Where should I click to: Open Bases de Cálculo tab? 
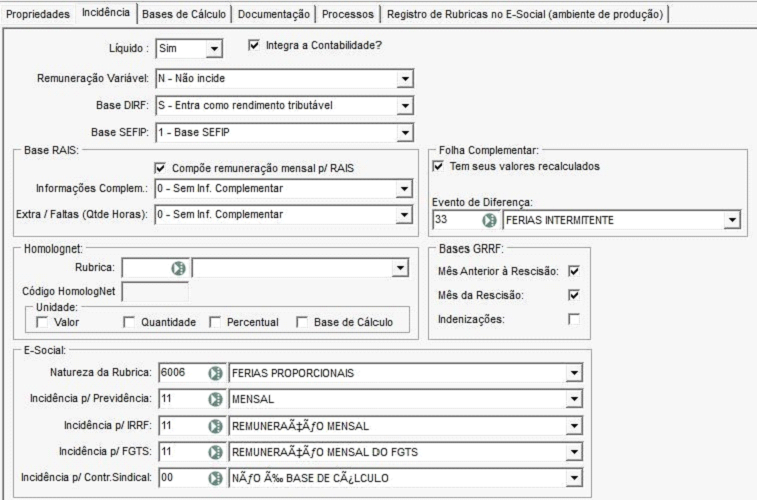tap(183, 14)
